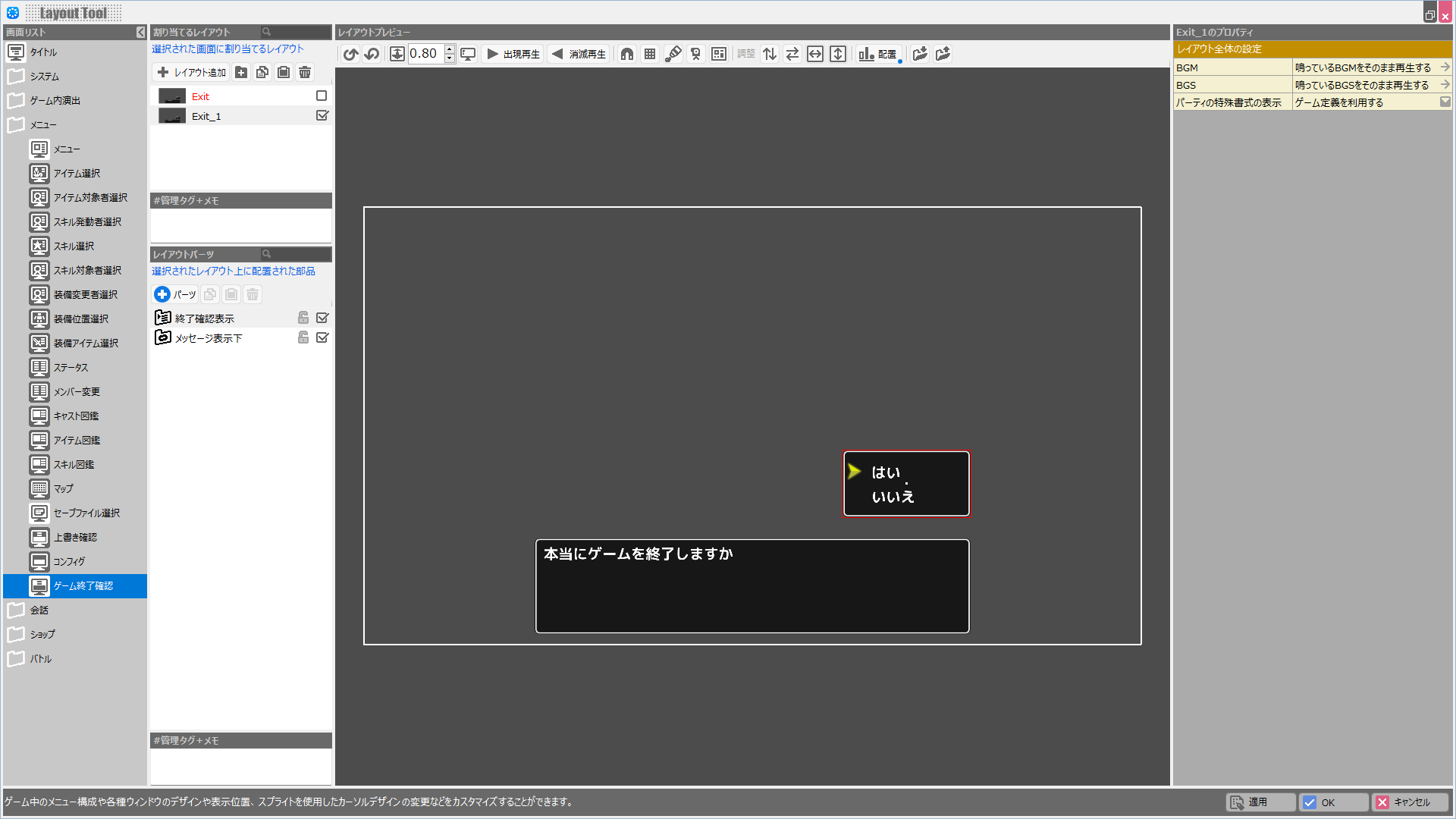The height and width of the screenshot is (819, 1456).
Task: Delete layout with the trash icon
Action: (305, 72)
